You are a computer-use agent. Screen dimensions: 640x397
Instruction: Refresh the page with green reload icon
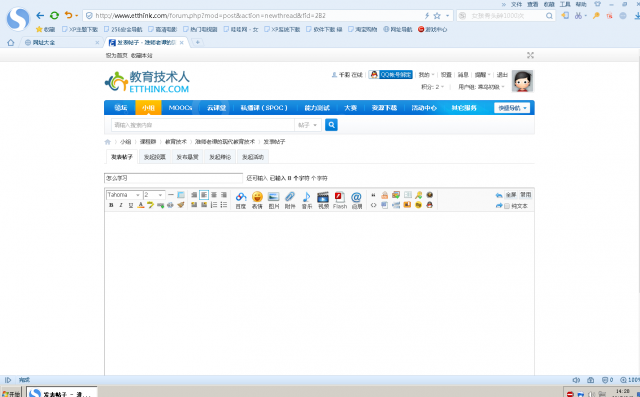point(54,16)
